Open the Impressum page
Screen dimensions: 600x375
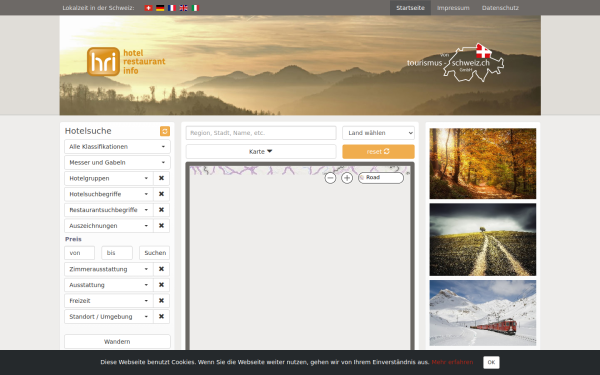453,8
